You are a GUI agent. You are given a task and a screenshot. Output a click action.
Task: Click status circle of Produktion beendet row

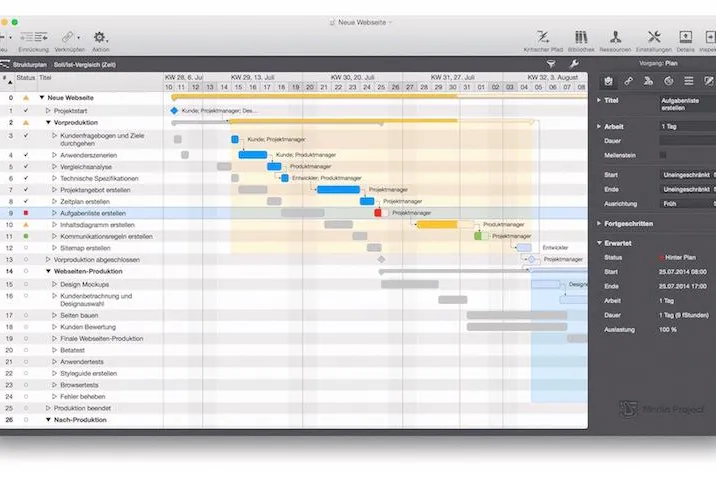(26, 408)
